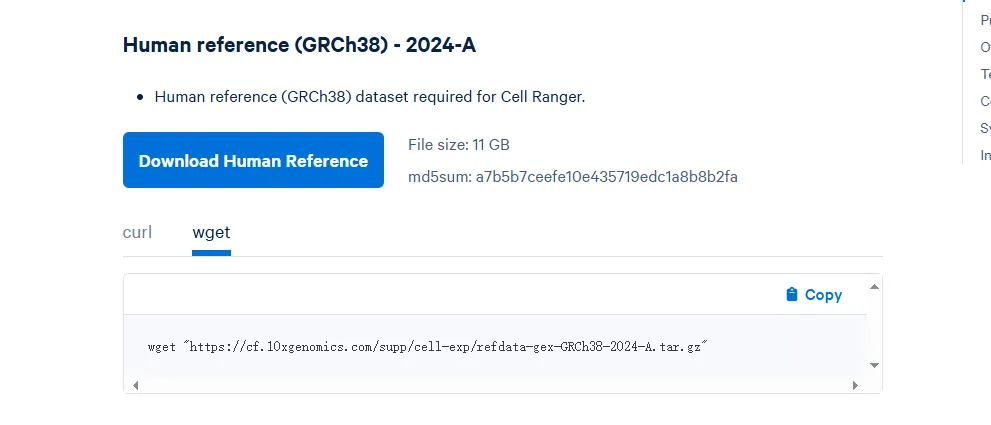991x425 pixels.
Task: Click the md5sum hash value
Action: (606, 177)
